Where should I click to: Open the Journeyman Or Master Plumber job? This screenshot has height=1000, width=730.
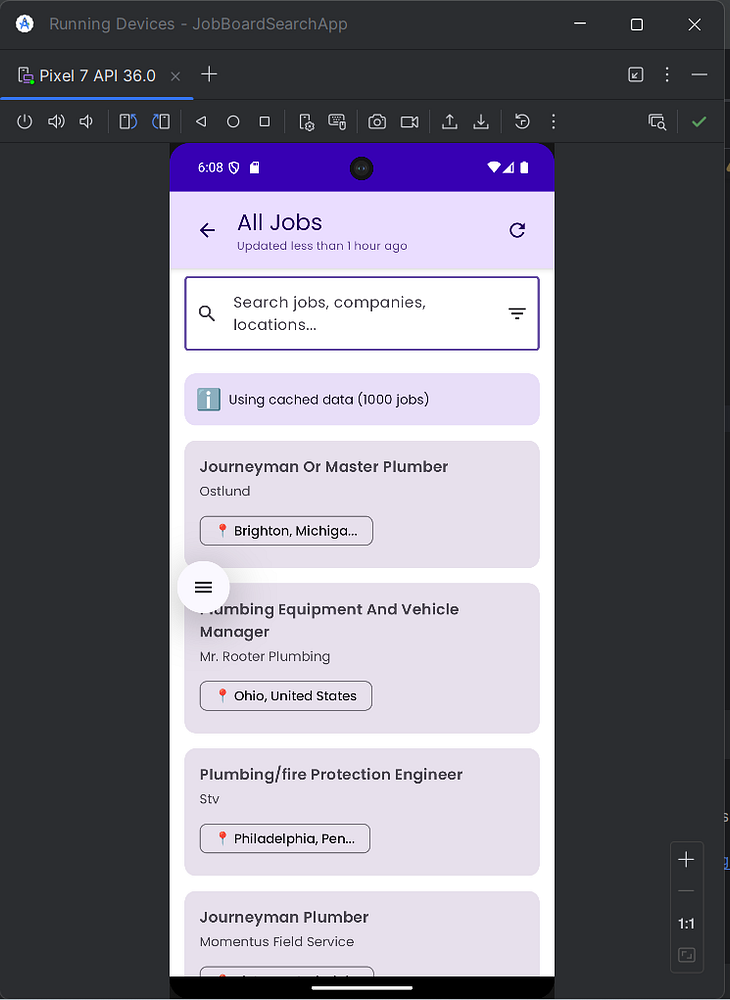[x=362, y=504]
